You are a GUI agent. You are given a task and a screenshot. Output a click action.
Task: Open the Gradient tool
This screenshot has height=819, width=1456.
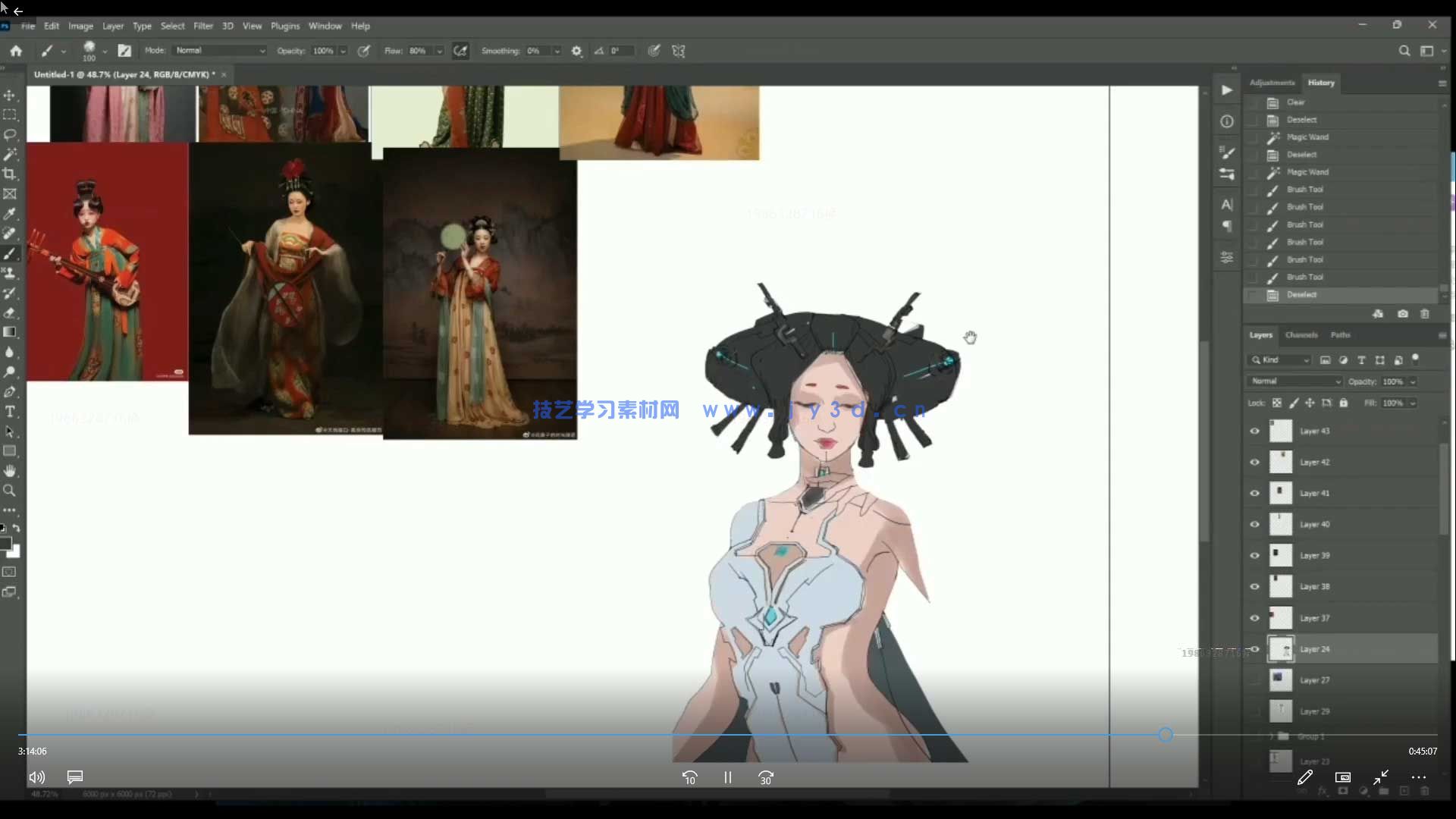(x=11, y=332)
